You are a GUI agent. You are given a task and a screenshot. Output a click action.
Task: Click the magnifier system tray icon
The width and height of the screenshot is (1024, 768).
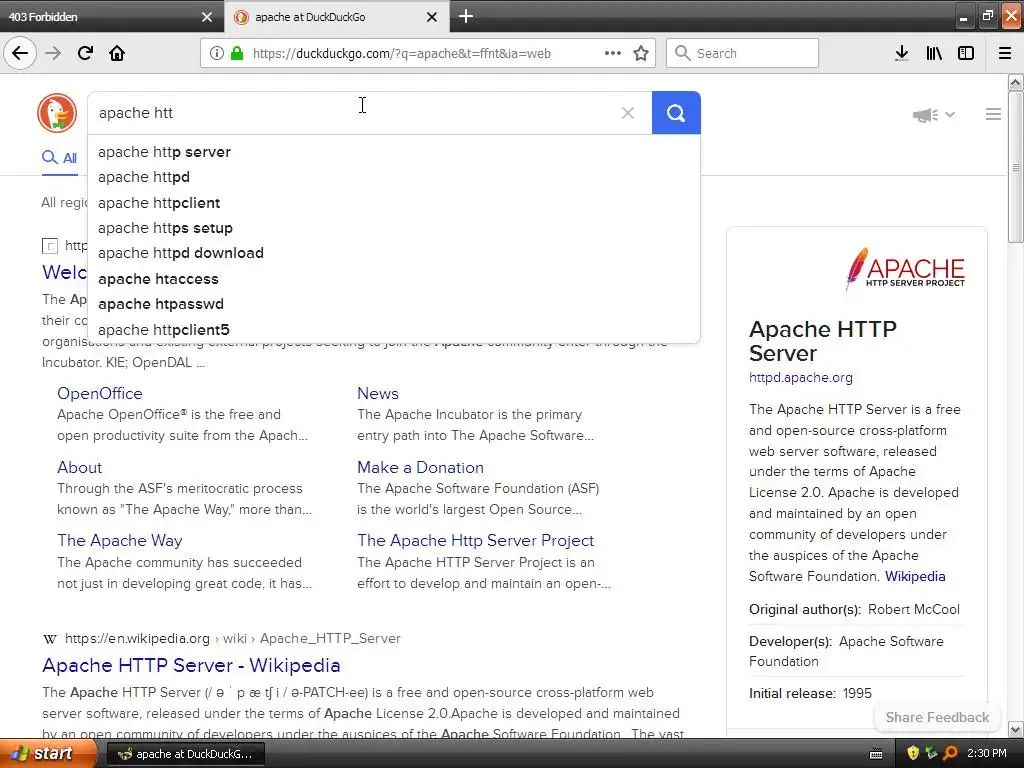pos(950,754)
